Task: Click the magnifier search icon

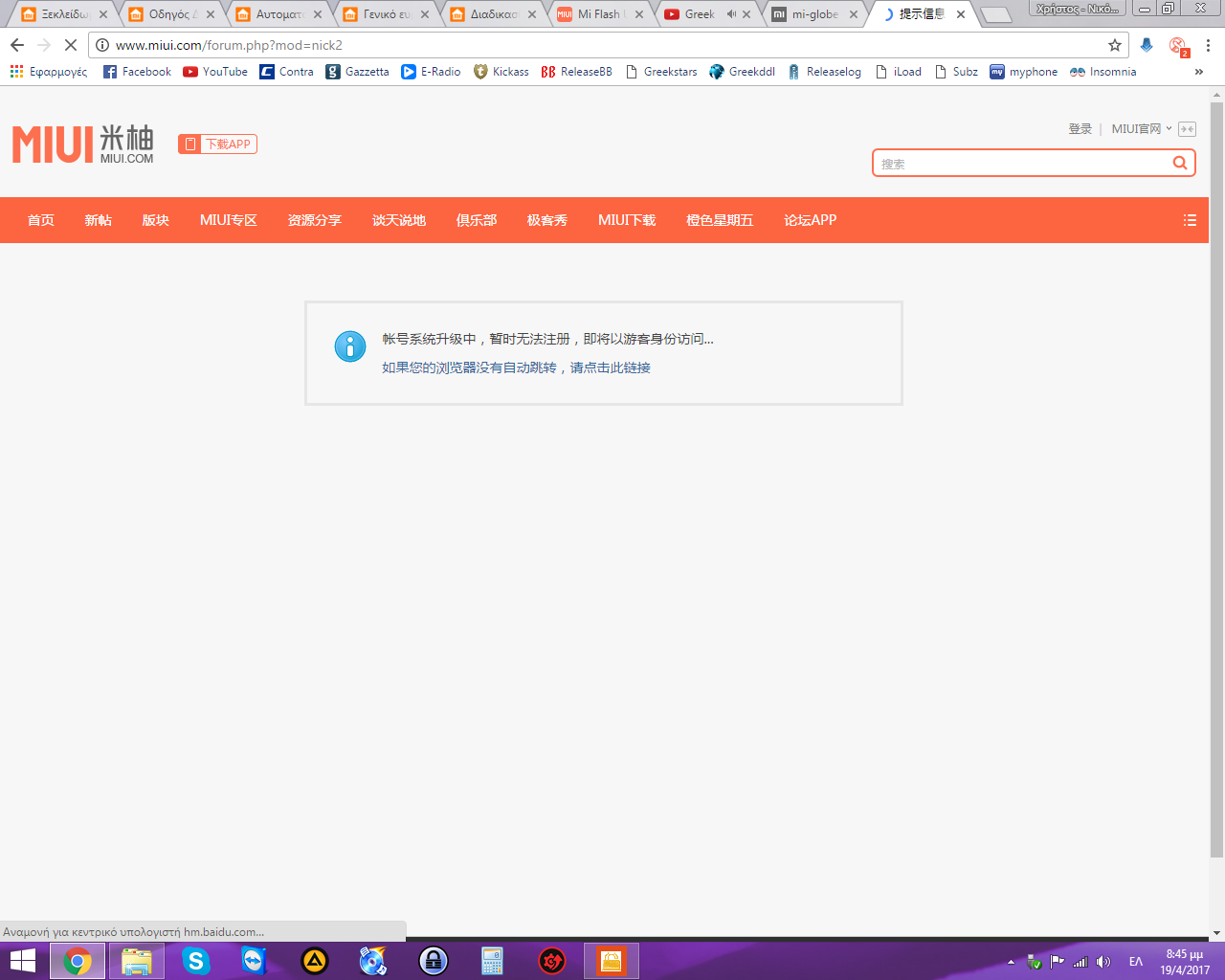Action: click(1180, 163)
